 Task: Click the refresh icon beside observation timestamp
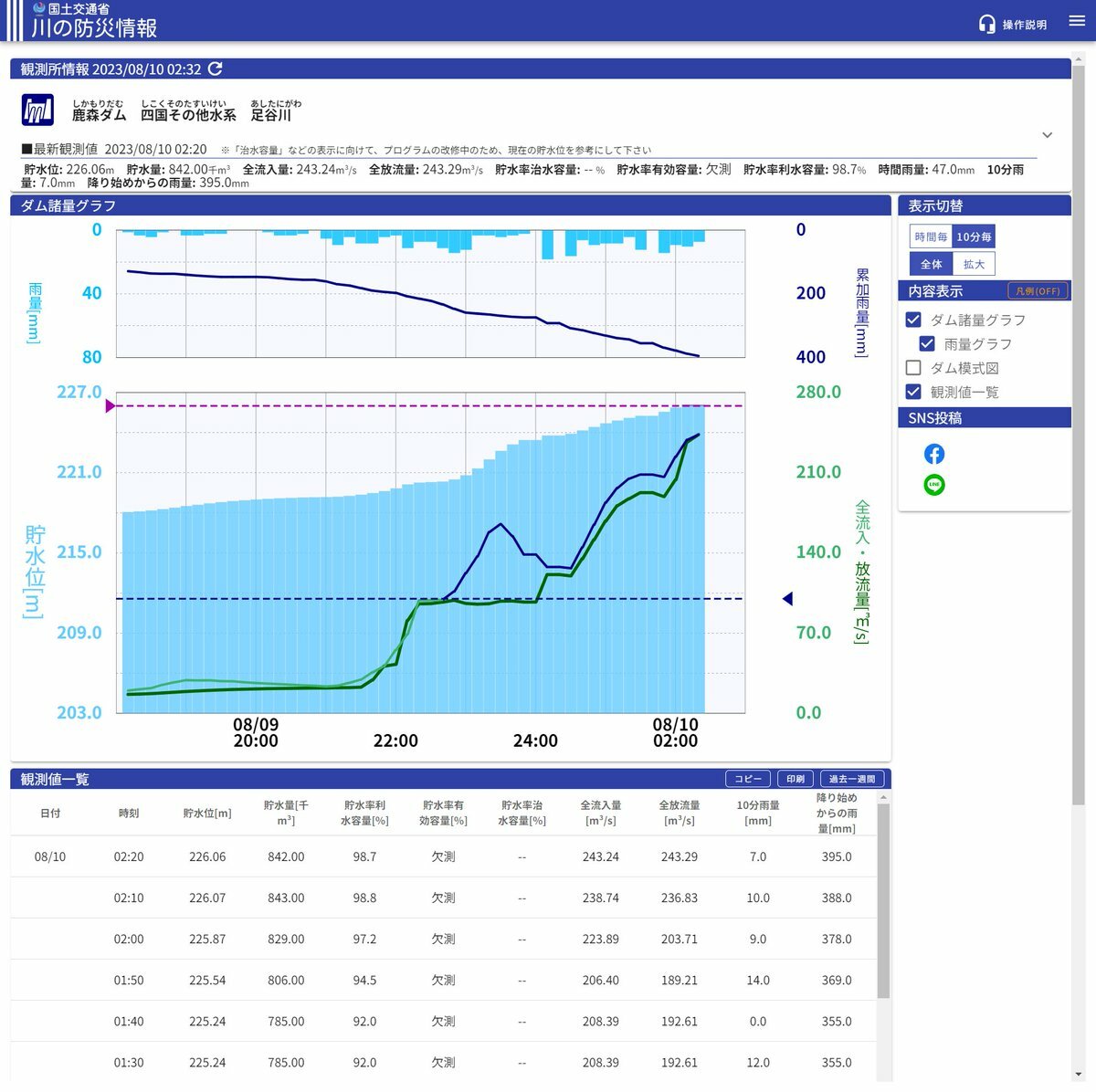[x=216, y=69]
